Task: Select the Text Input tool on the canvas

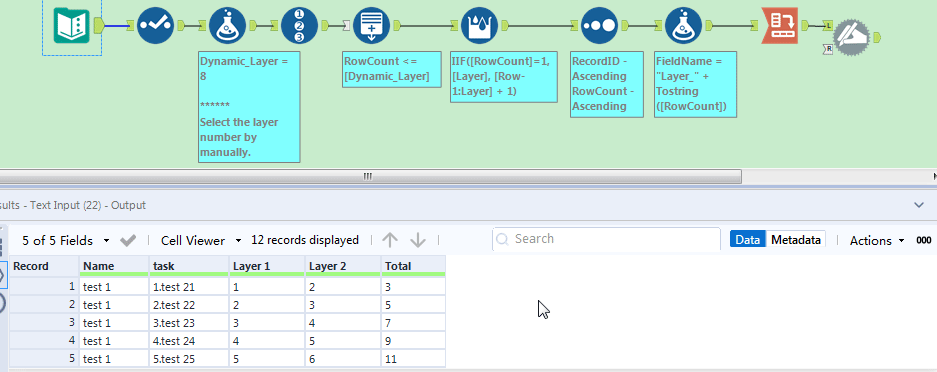Action: tap(71, 25)
